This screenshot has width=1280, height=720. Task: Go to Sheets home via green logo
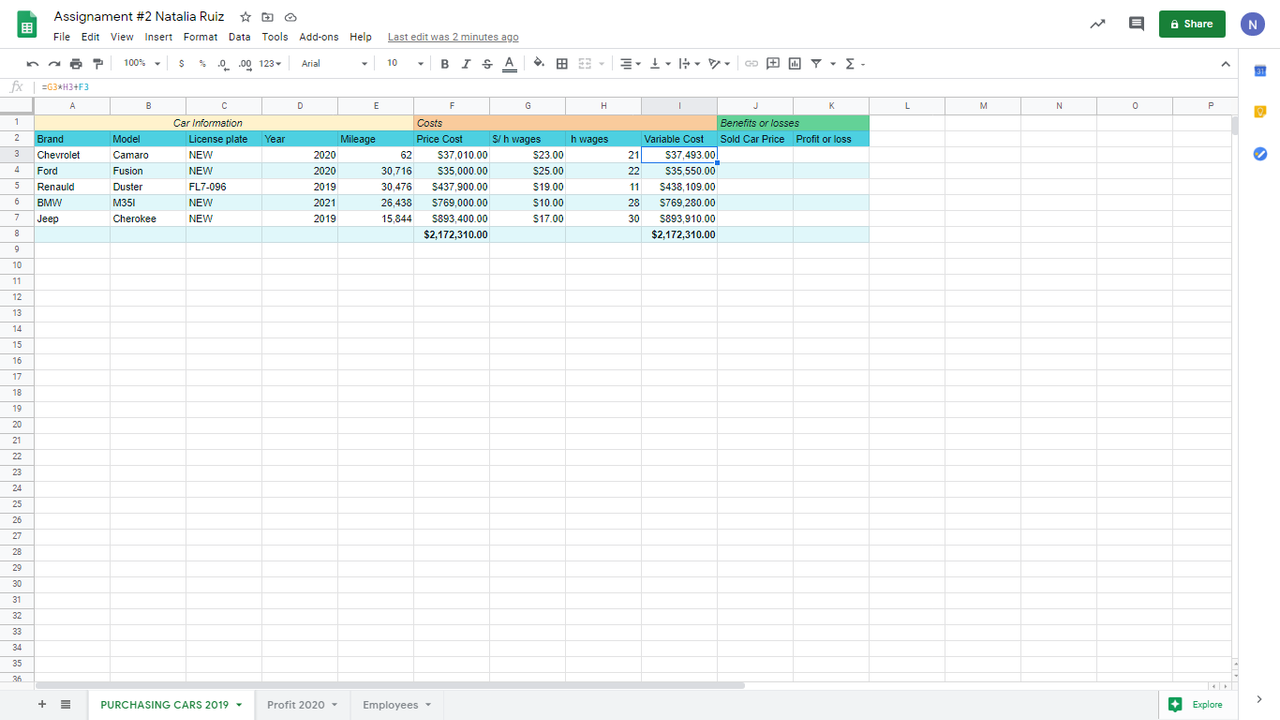click(27, 25)
